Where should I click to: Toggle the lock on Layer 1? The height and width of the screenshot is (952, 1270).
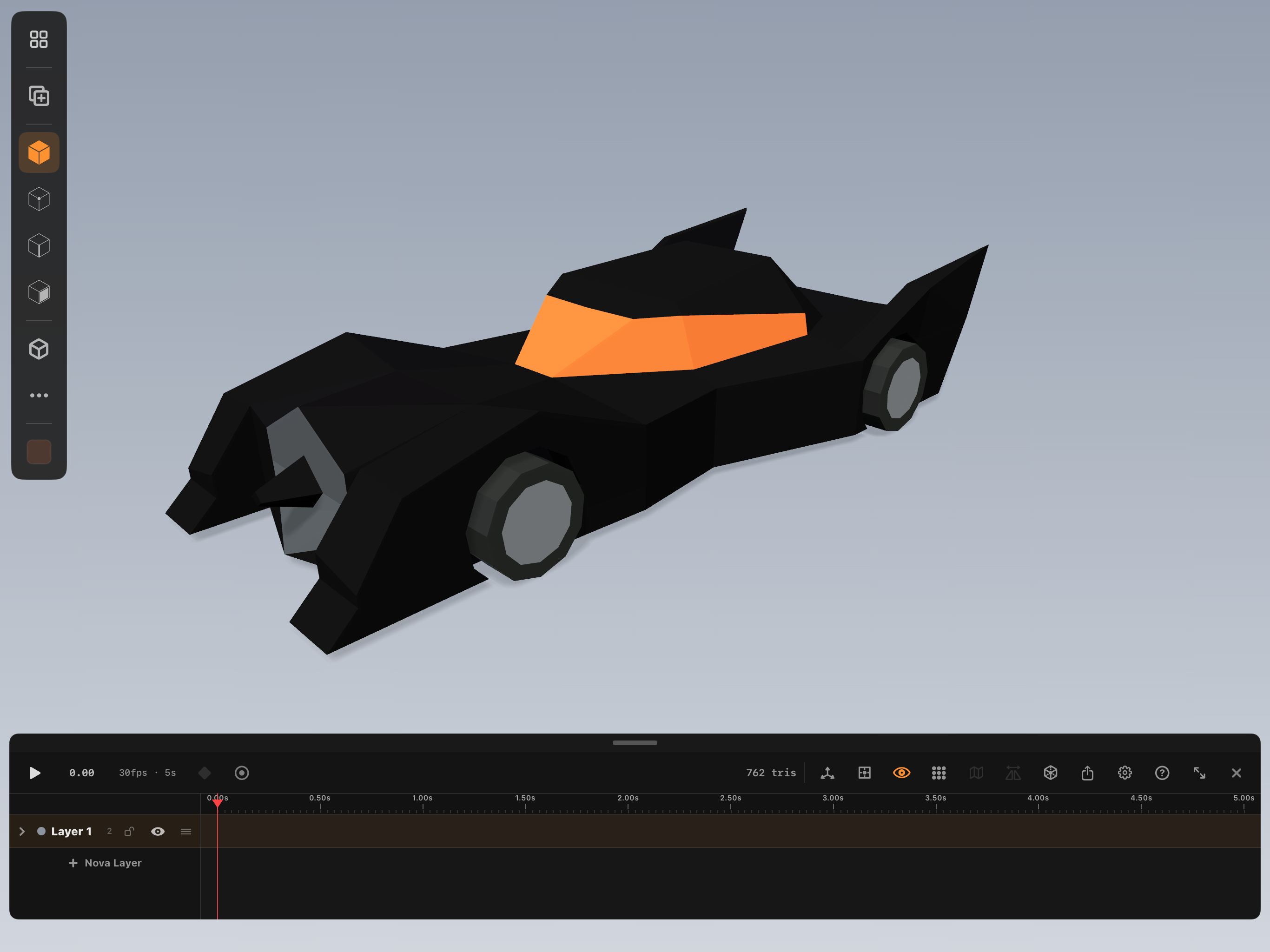[x=129, y=831]
